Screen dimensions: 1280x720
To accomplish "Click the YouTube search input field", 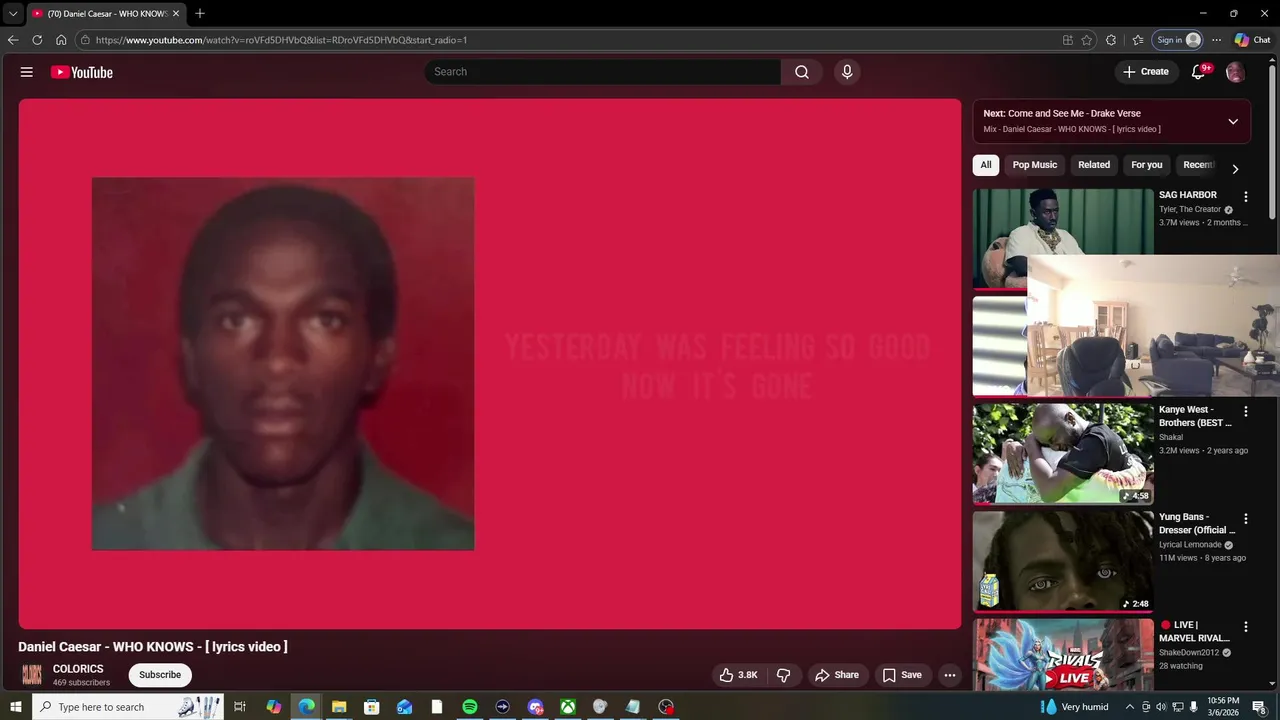I will (603, 72).
